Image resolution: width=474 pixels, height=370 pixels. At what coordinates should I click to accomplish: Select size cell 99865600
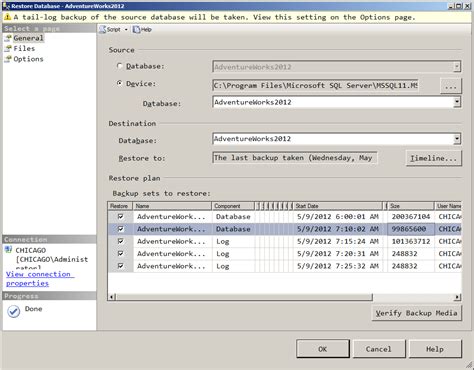(x=411, y=229)
